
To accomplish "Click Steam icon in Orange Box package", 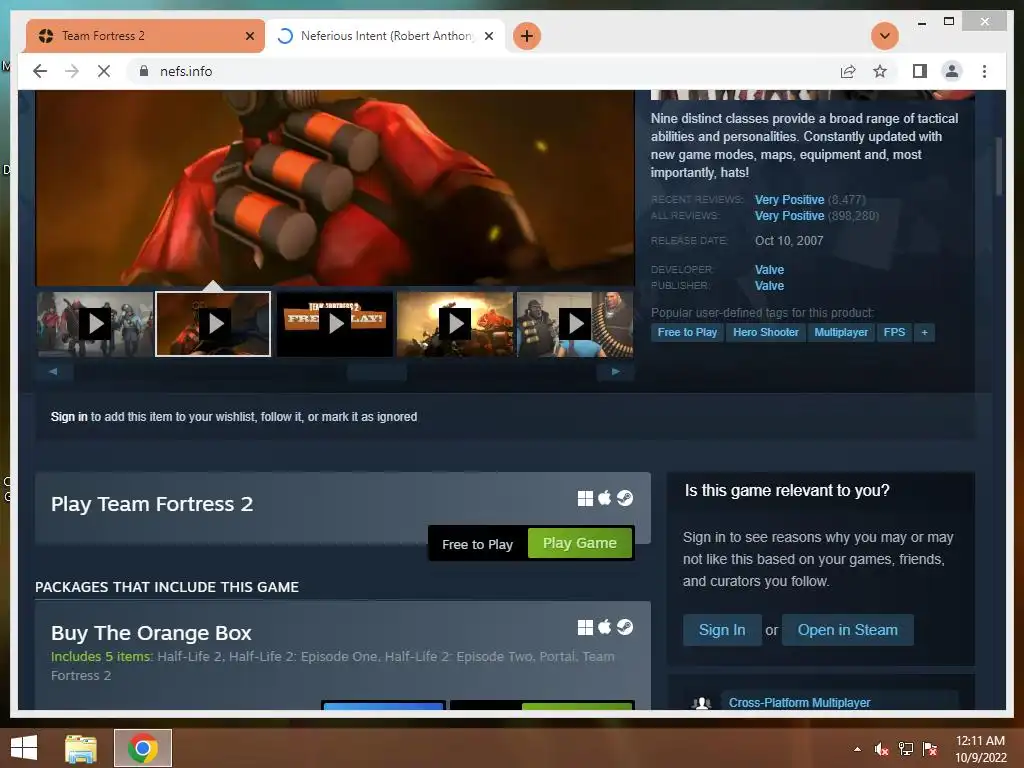I will (625, 627).
